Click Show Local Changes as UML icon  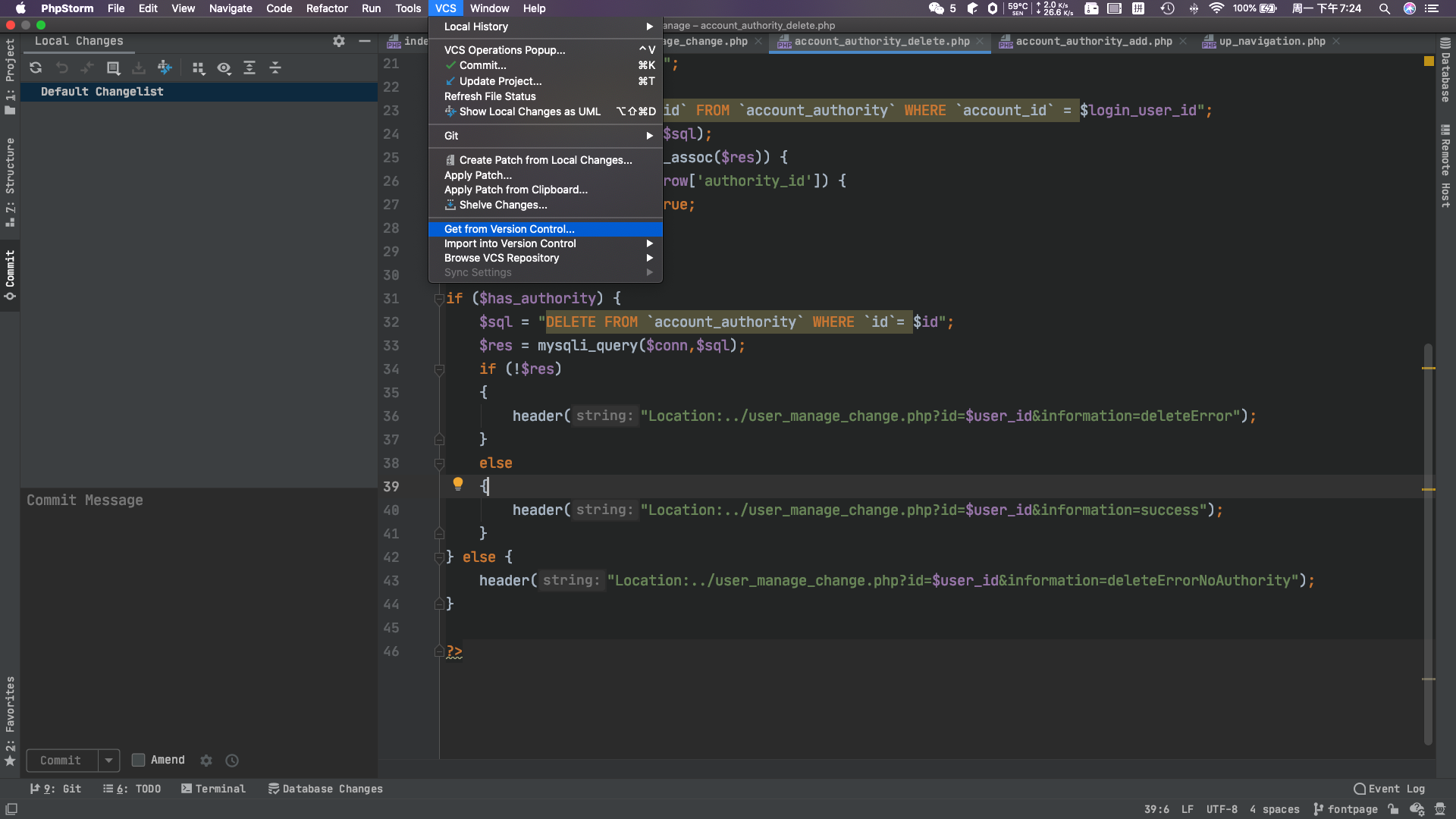pyautogui.click(x=165, y=68)
